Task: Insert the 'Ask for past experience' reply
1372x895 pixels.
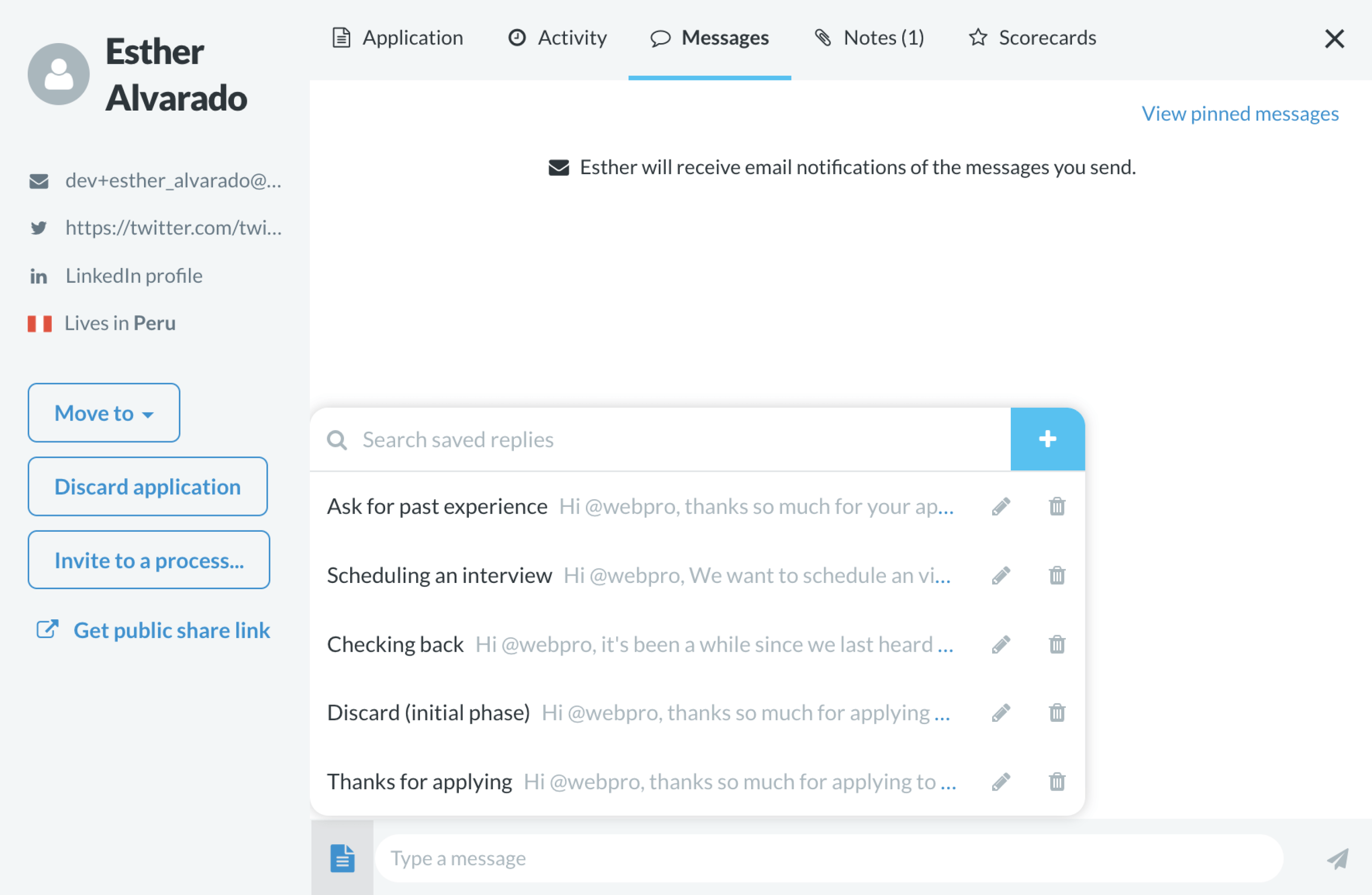Action: point(640,506)
